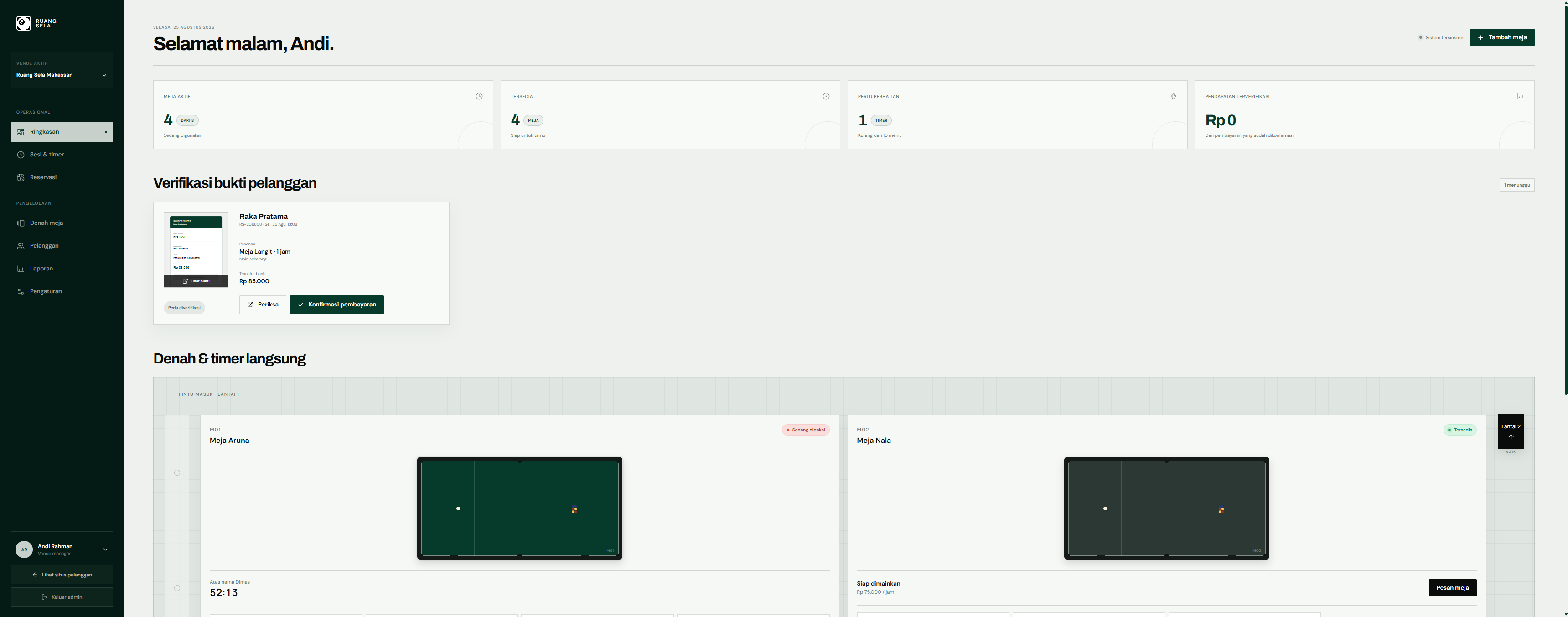Click the AR avatar circle
The image size is (1568, 617).
tap(24, 550)
